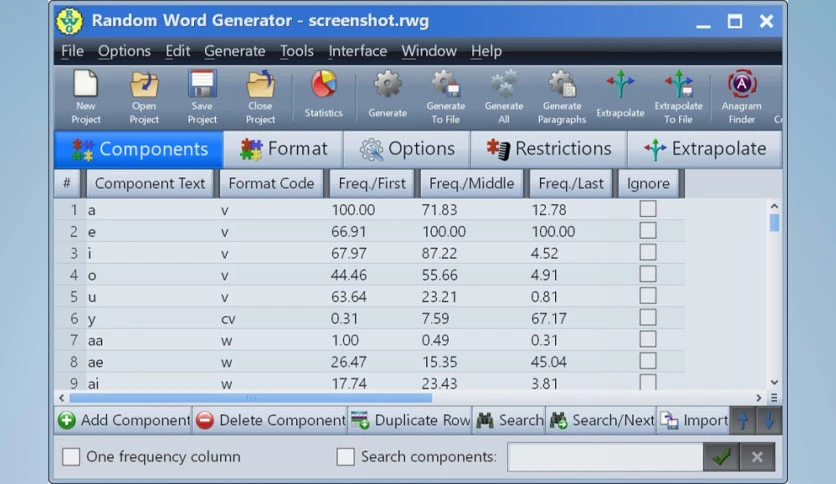Open the Tools menu
836x484 pixels.
tap(296, 51)
